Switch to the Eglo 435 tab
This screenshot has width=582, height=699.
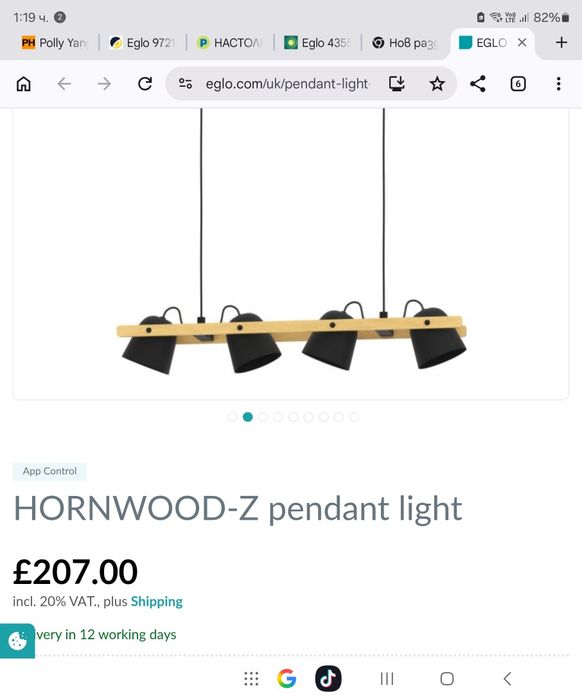(x=317, y=43)
